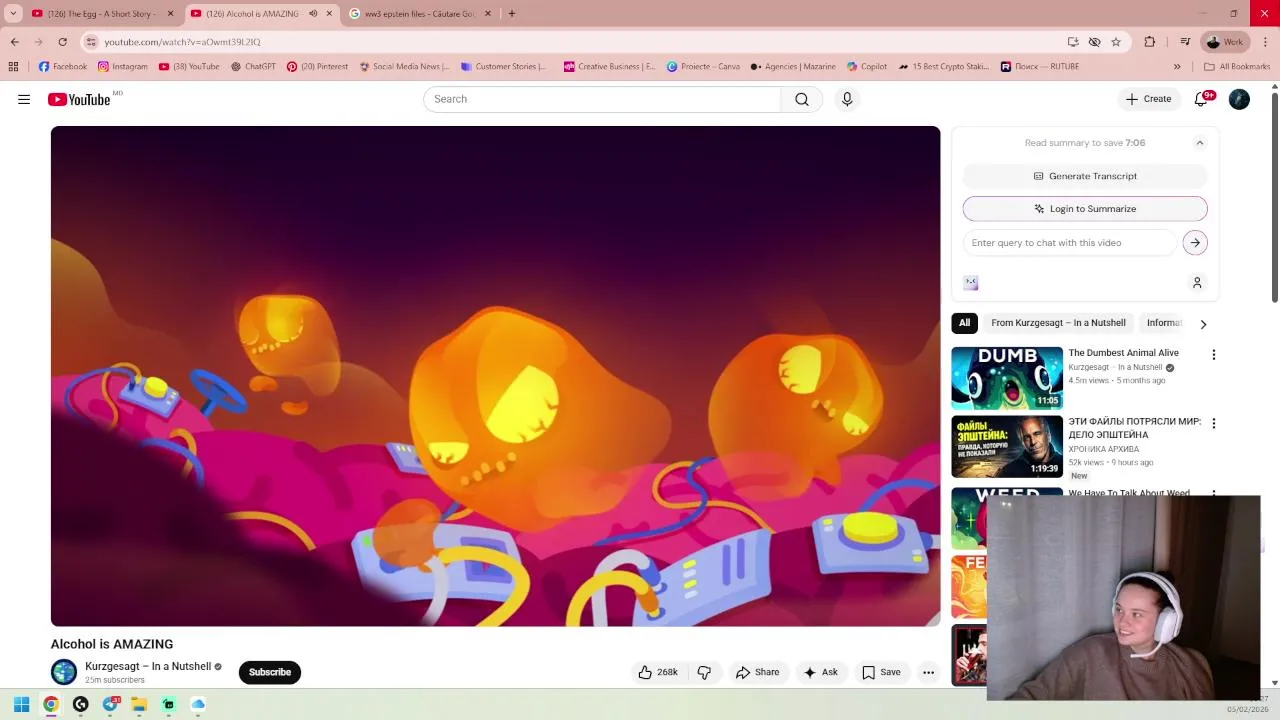This screenshot has height=720, width=1280.
Task: Start voice search with microphone icon
Action: tap(847, 99)
